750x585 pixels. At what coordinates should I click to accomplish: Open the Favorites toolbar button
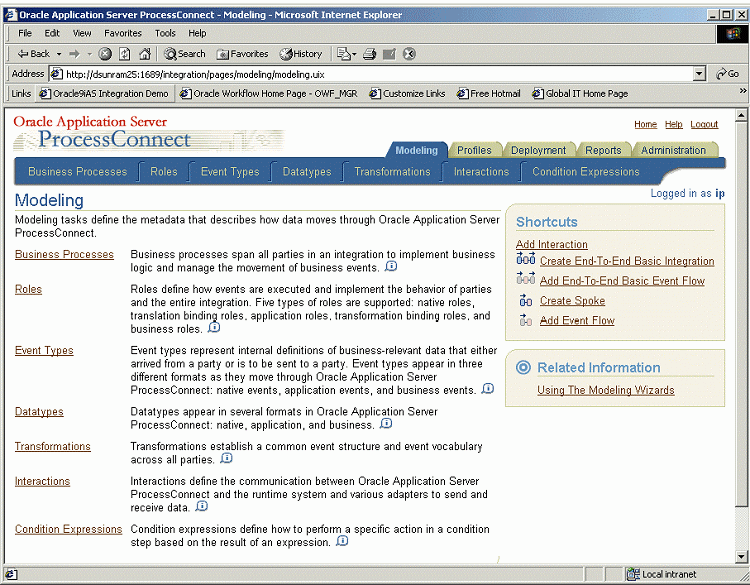pyautogui.click(x=243, y=54)
